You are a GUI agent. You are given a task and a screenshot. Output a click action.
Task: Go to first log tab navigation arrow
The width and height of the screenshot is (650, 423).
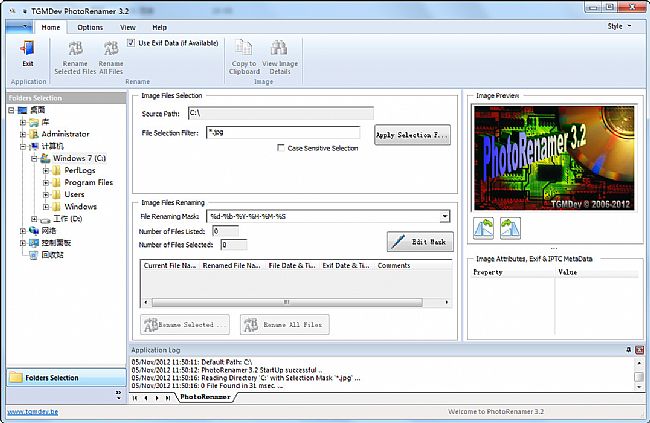[135, 398]
